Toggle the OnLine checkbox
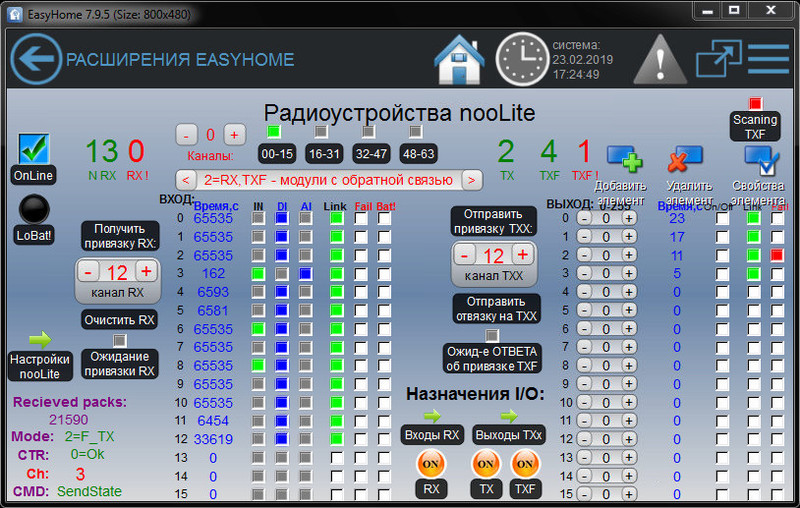Viewport: 800px width, 508px height. 34,150
